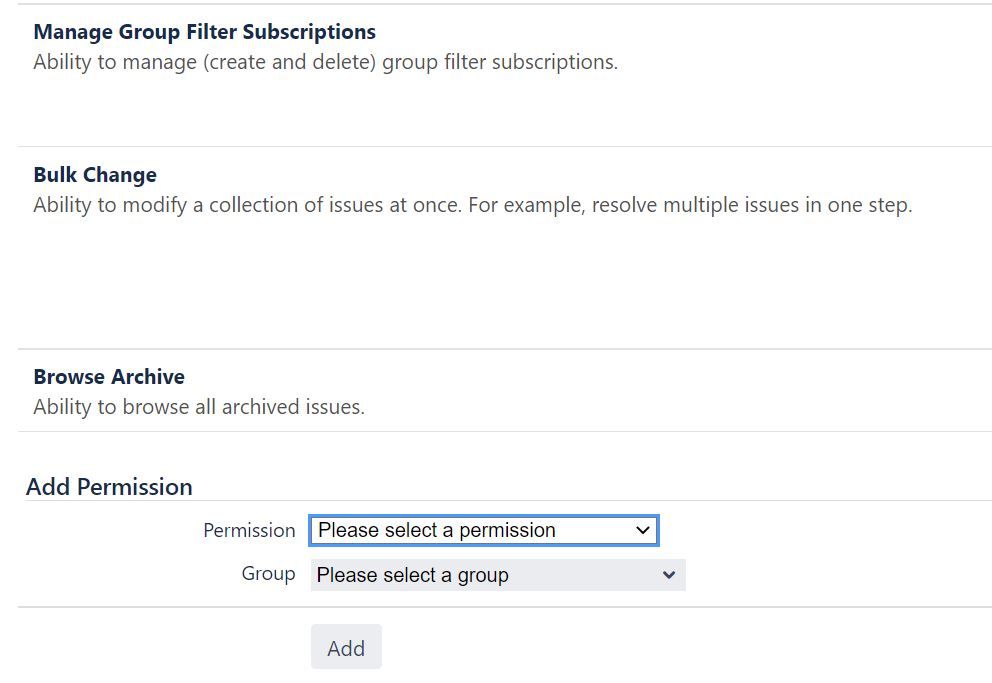
Task: Click the Bulk Change permission title
Action: point(95,175)
